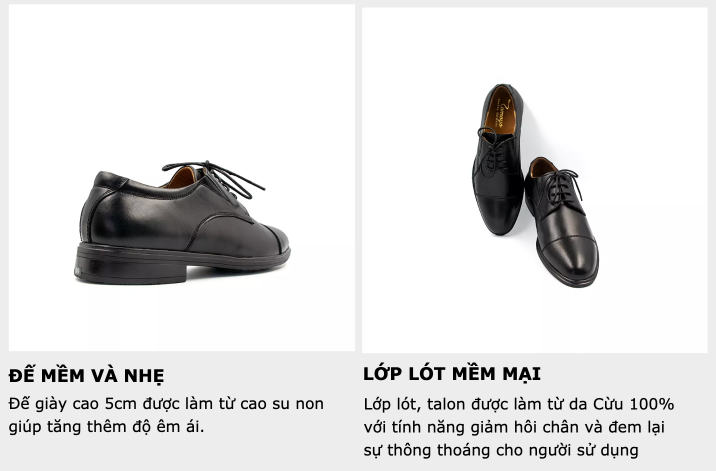Click the brown inner lining of the side-view shoe

(x=181, y=178)
